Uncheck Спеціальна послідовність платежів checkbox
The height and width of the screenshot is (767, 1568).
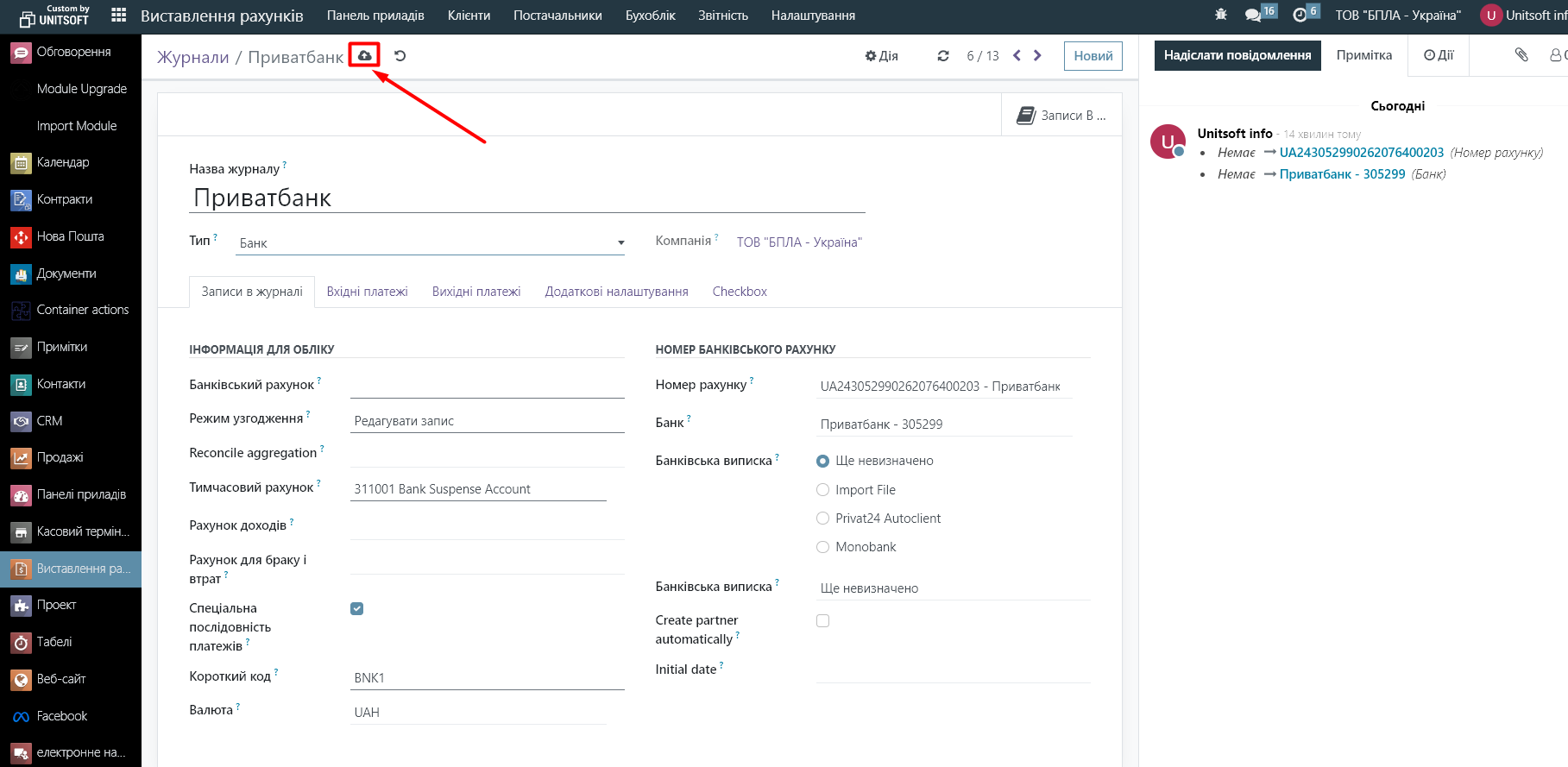pyautogui.click(x=356, y=609)
